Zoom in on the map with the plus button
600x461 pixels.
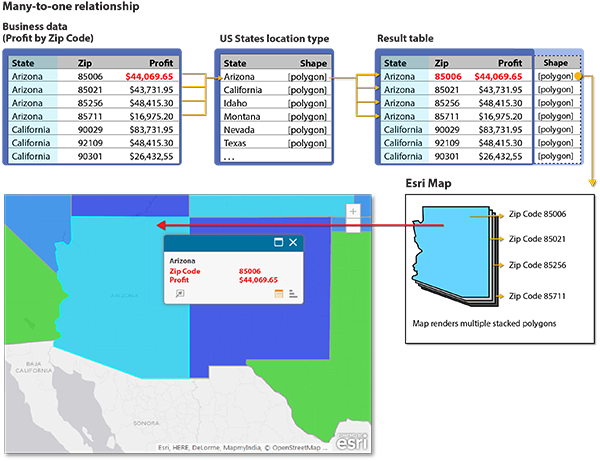[x=352, y=212]
